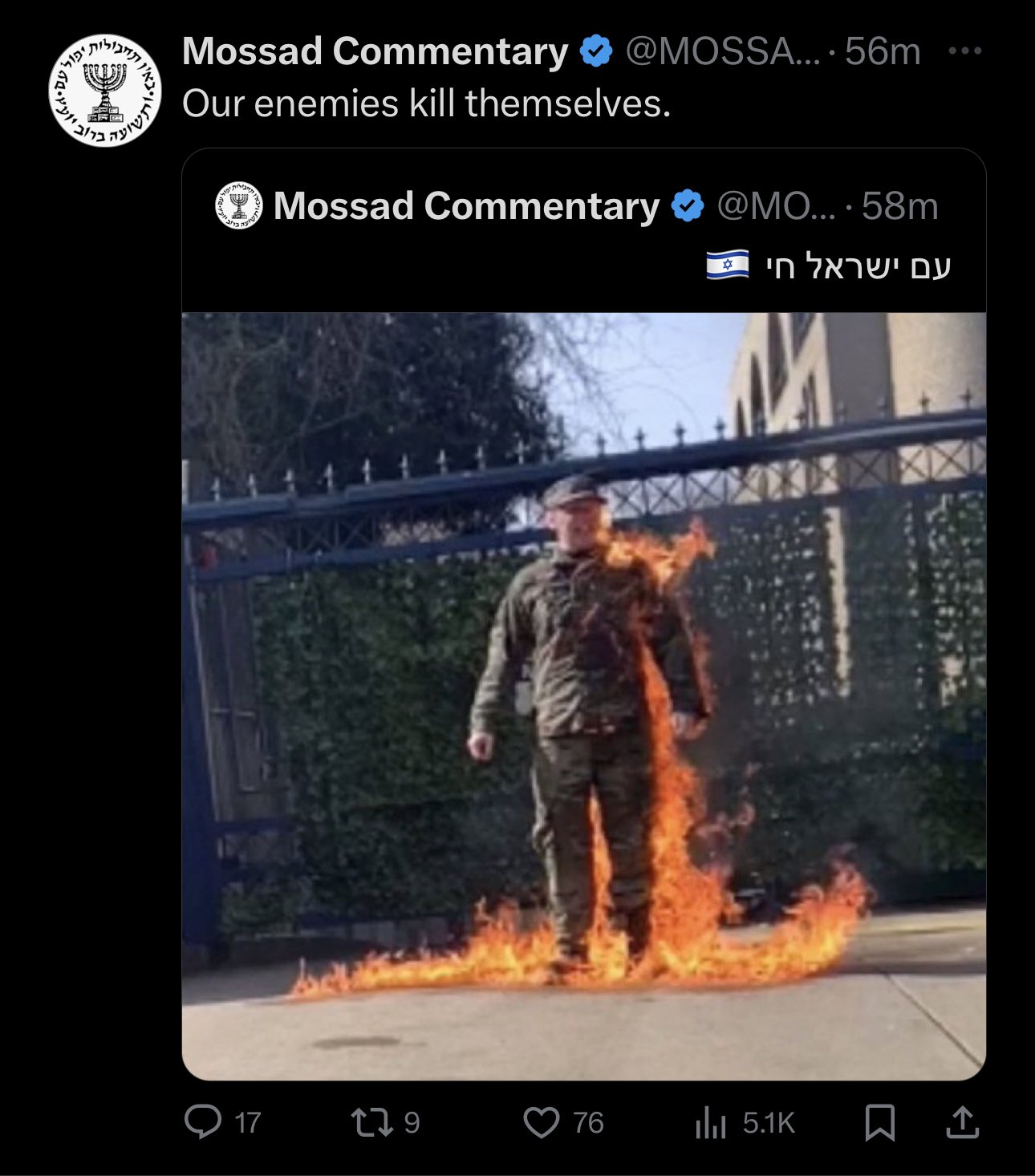The width and height of the screenshot is (1035, 1176).
Task: Bookmark this post with the bookmark icon
Action: 879,1122
